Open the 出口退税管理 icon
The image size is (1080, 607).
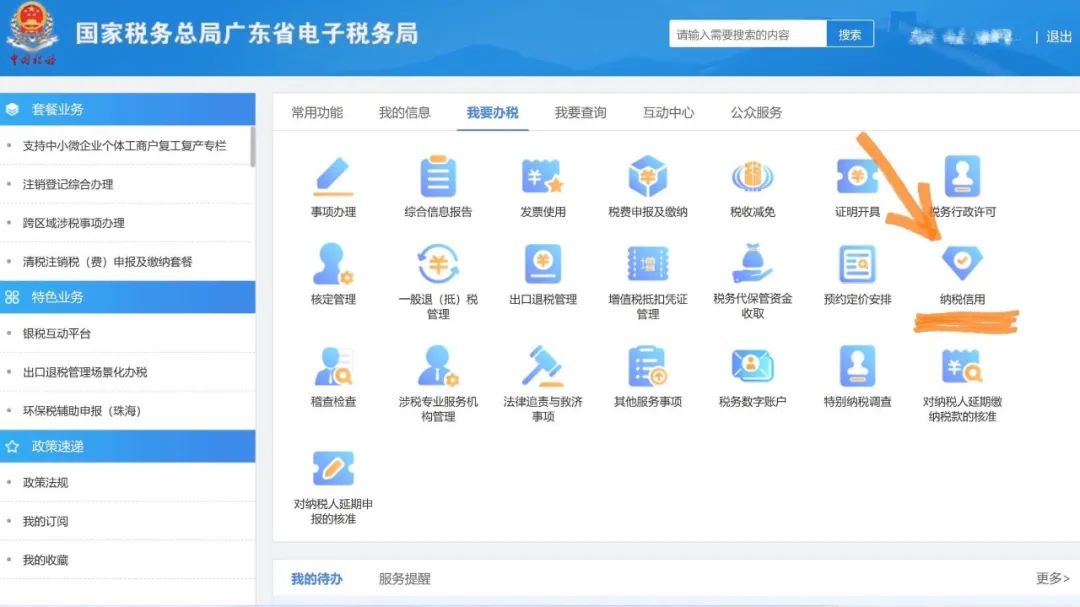click(543, 264)
